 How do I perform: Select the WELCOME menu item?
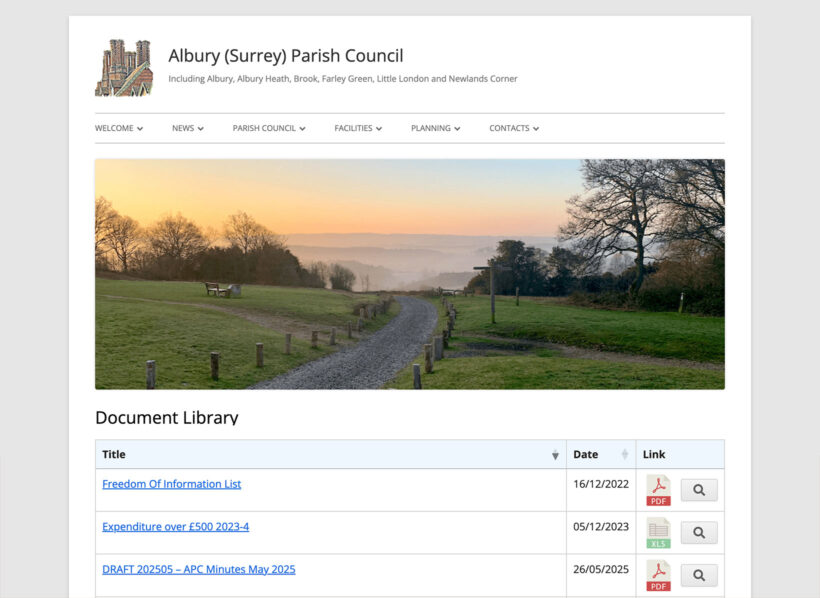click(115, 128)
